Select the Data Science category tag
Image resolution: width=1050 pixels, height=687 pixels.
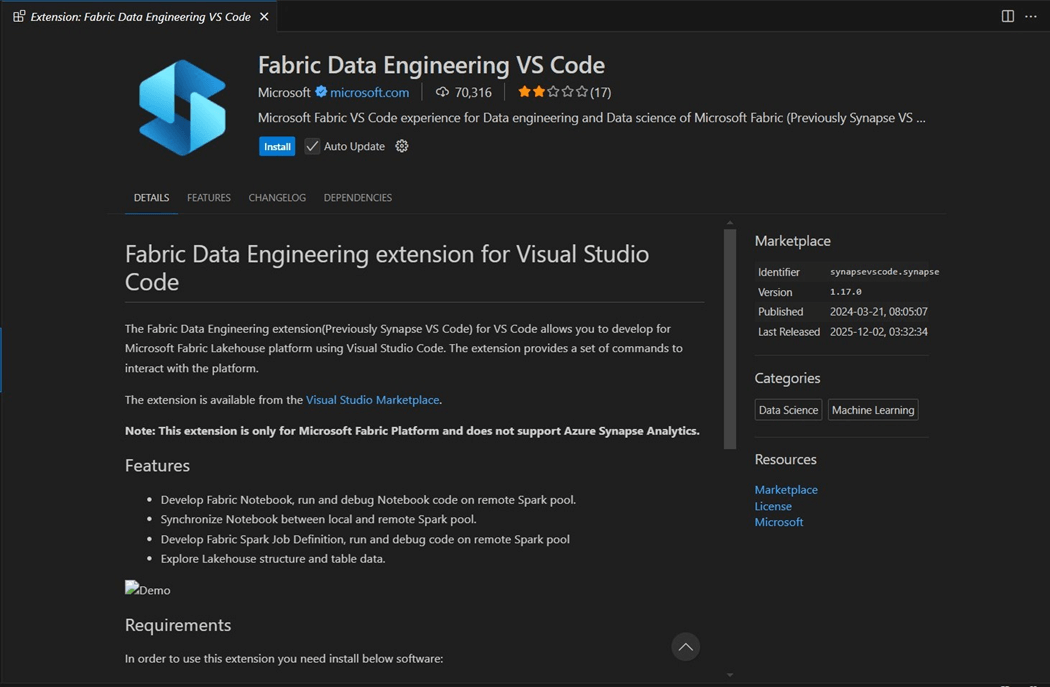click(x=788, y=410)
